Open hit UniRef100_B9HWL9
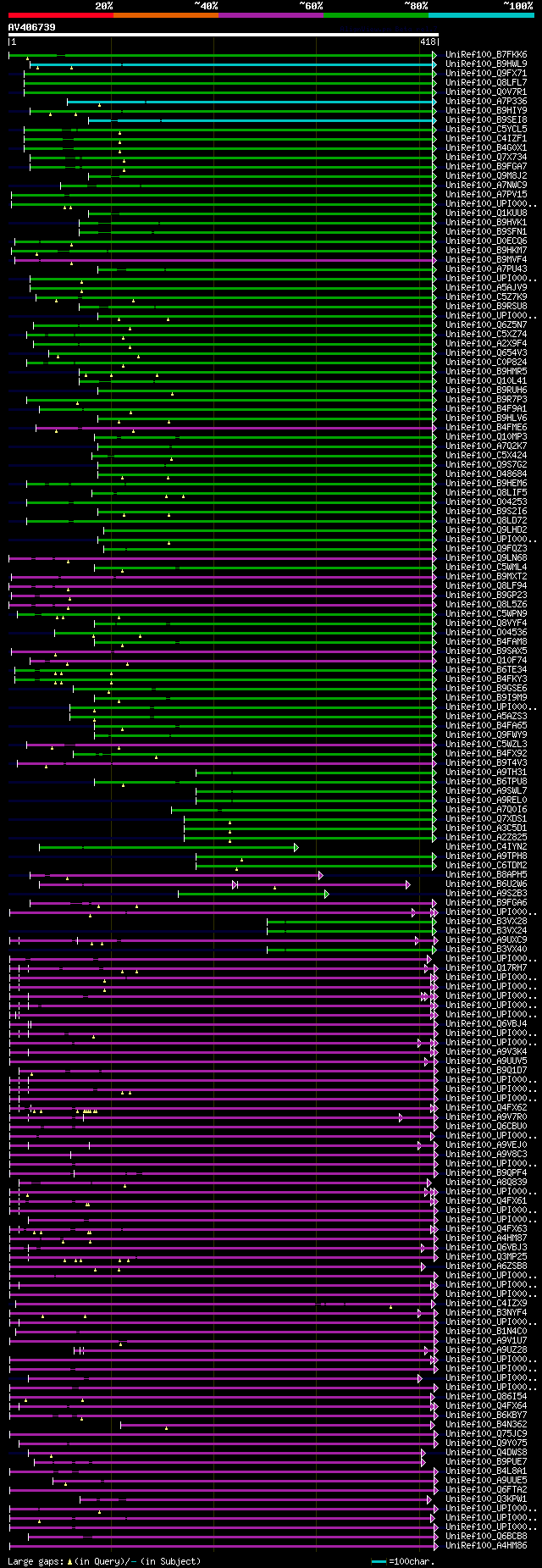This screenshot has width=542, height=1568. pos(486,64)
